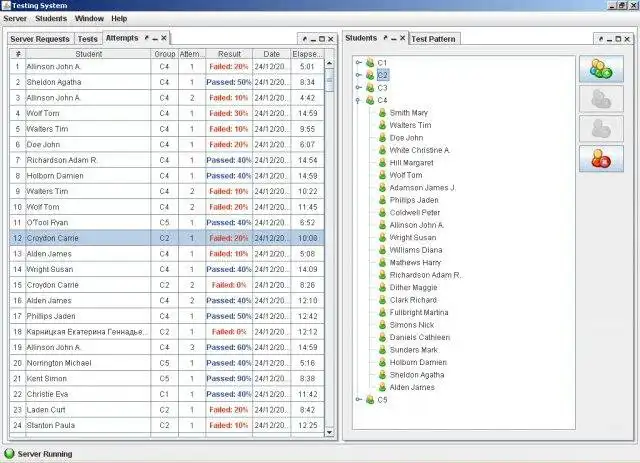Select row 21 Kent Simon in attempts
The height and width of the screenshot is (463, 640).
(x=167, y=378)
